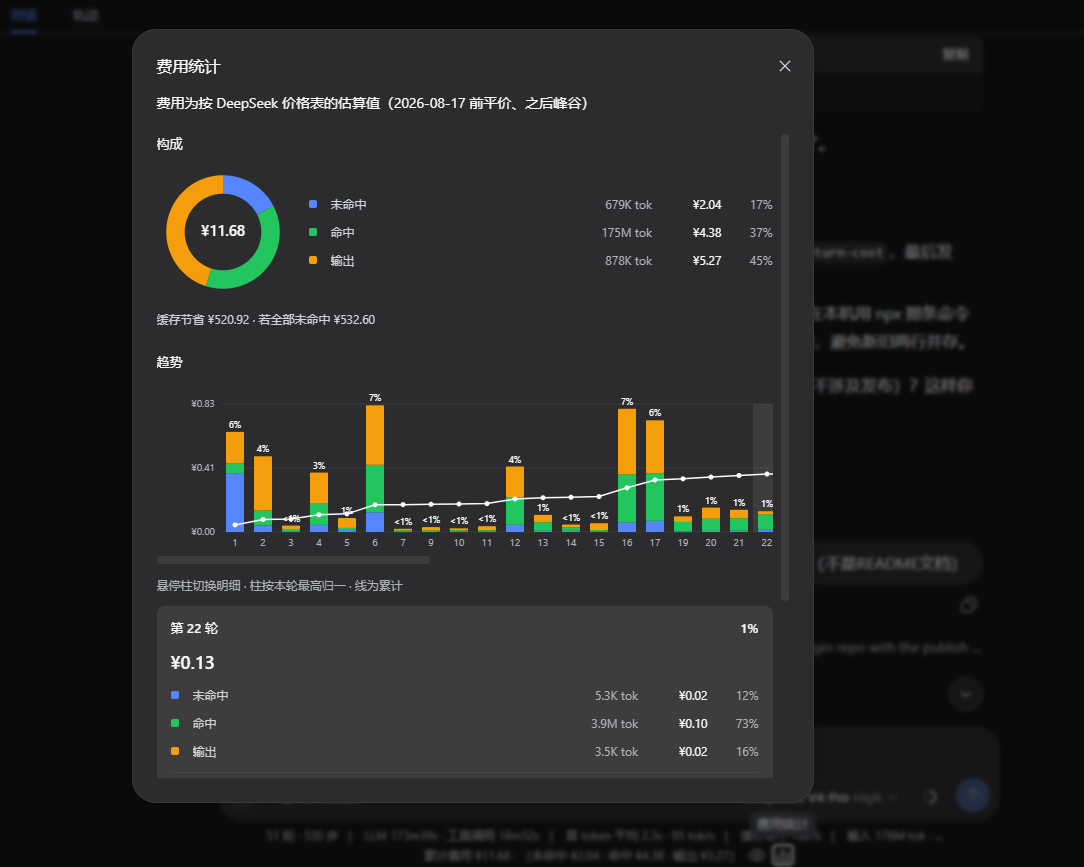Select the round 20 bar in trend chart
The width and height of the screenshot is (1084, 867).
(x=711, y=520)
